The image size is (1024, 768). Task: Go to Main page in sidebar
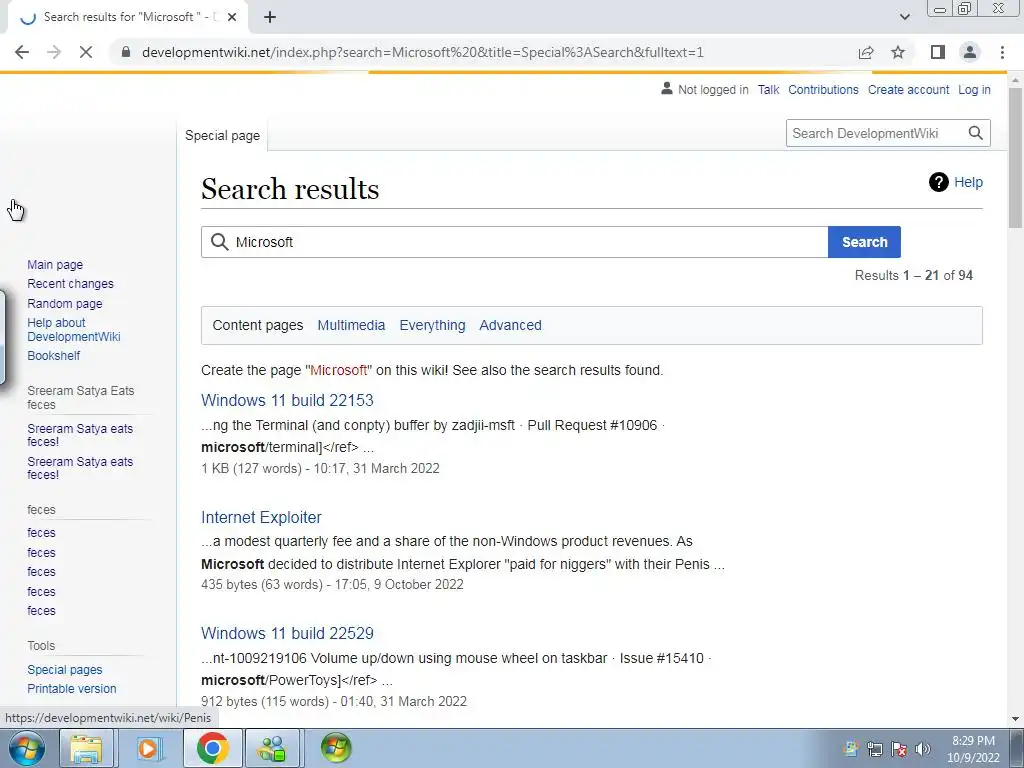(x=55, y=264)
